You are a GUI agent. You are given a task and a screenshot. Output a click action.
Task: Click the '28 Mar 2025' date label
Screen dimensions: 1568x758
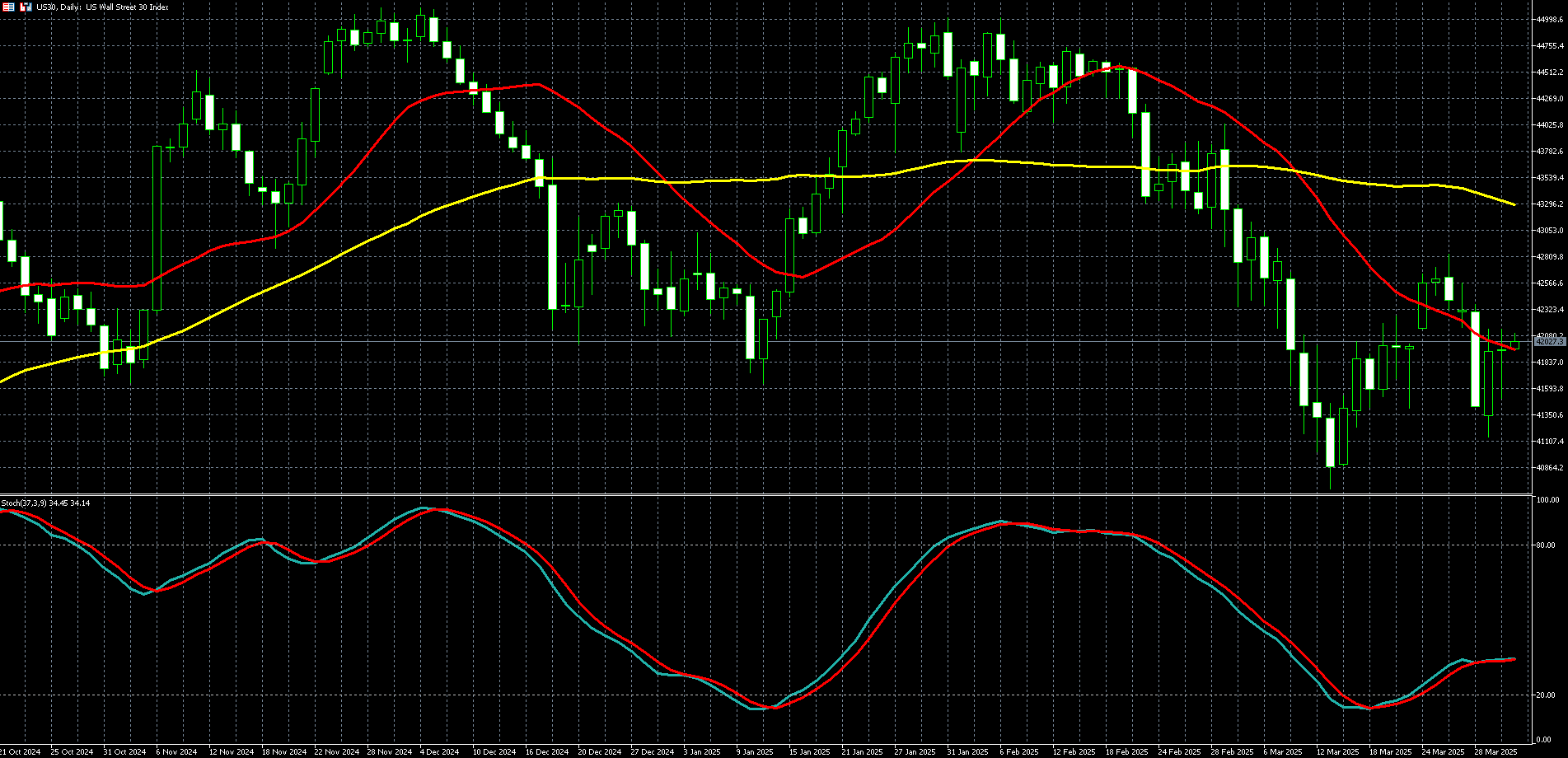pyautogui.click(x=1495, y=752)
